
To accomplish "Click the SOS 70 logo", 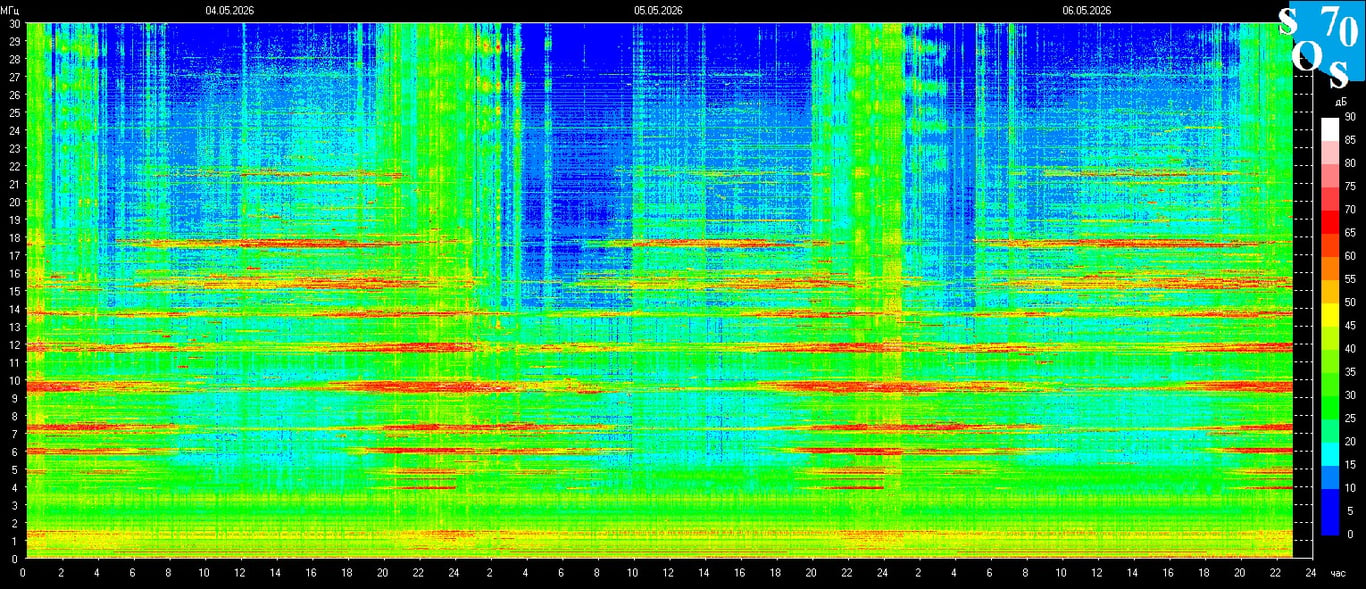I will pos(1321,44).
